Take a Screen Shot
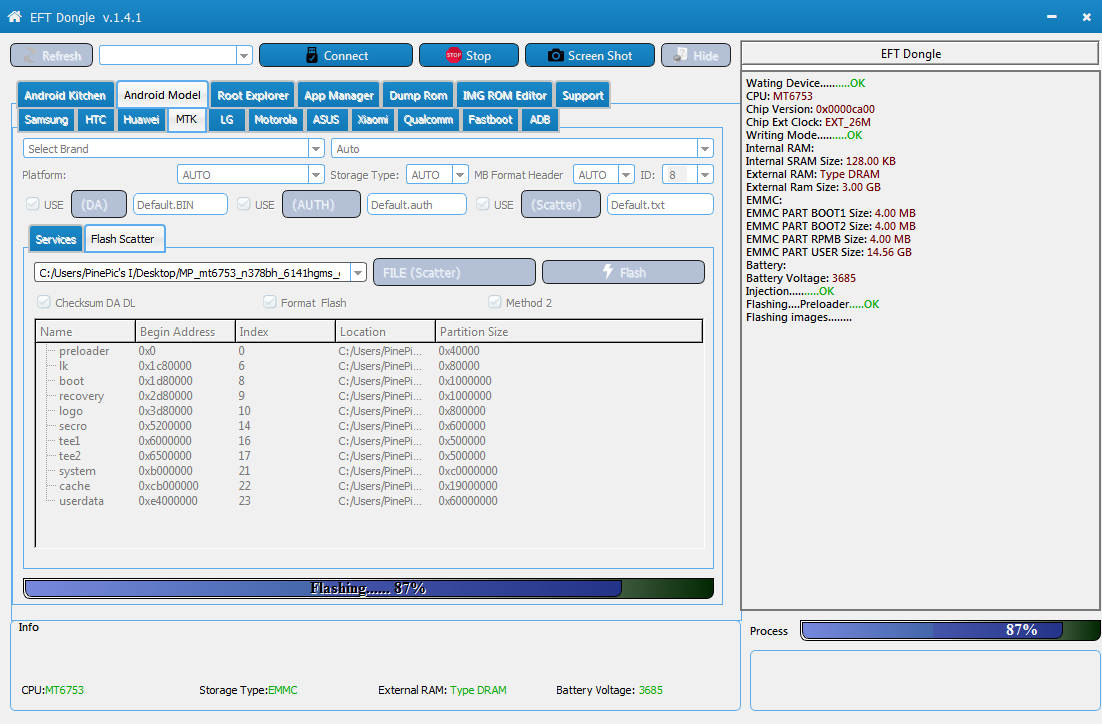1102x724 pixels. [590, 56]
